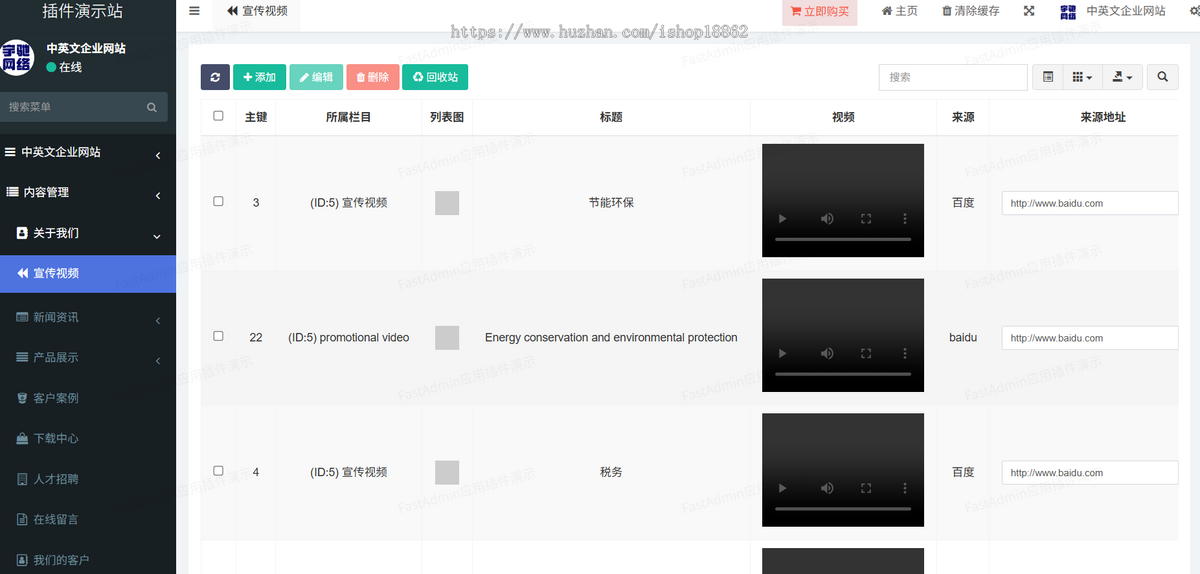Click the 编辑 edit button
Screen dimensions: 1200x574
click(x=316, y=77)
